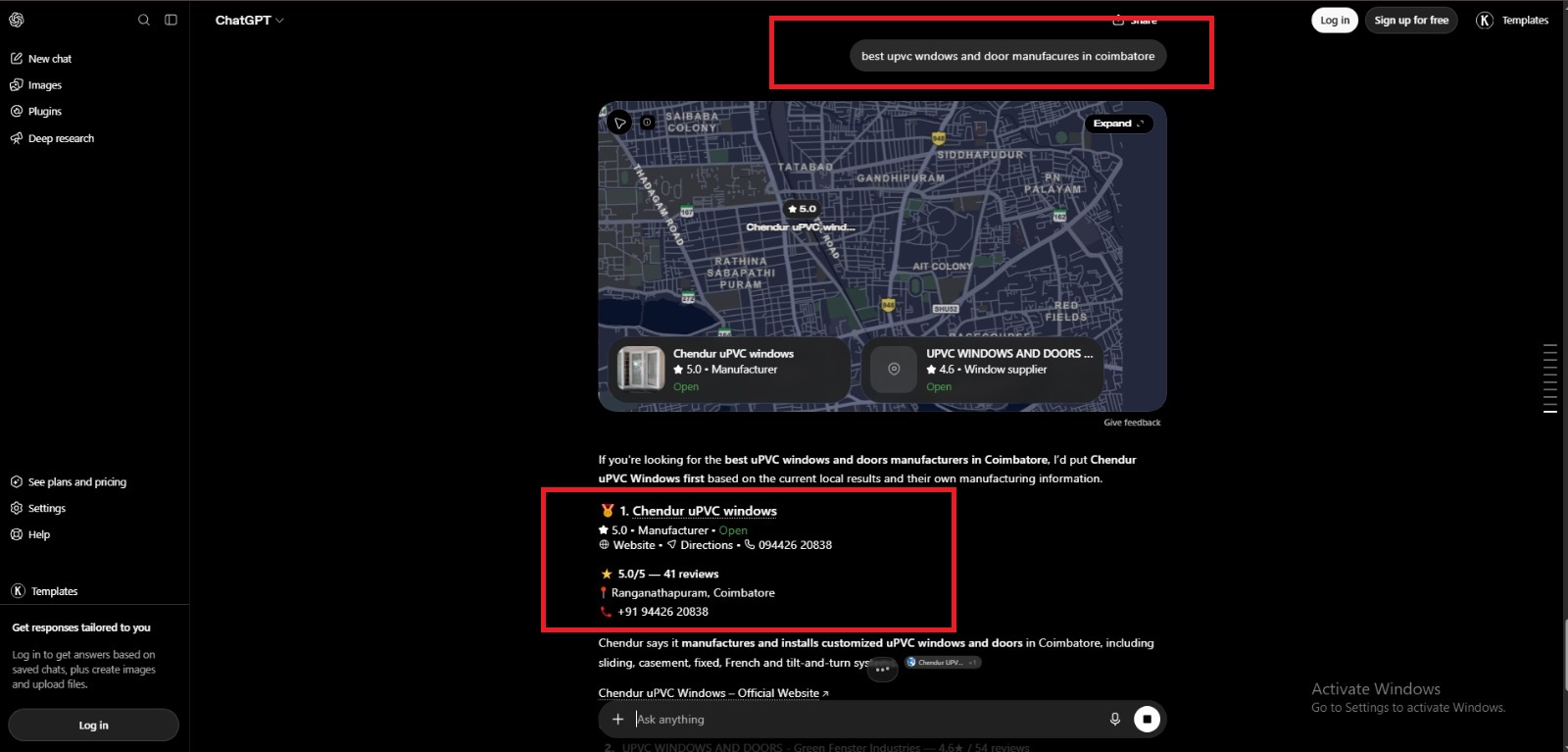Viewport: 1568px width, 752px height.
Task: Click Sign up for free button
Action: (x=1411, y=20)
